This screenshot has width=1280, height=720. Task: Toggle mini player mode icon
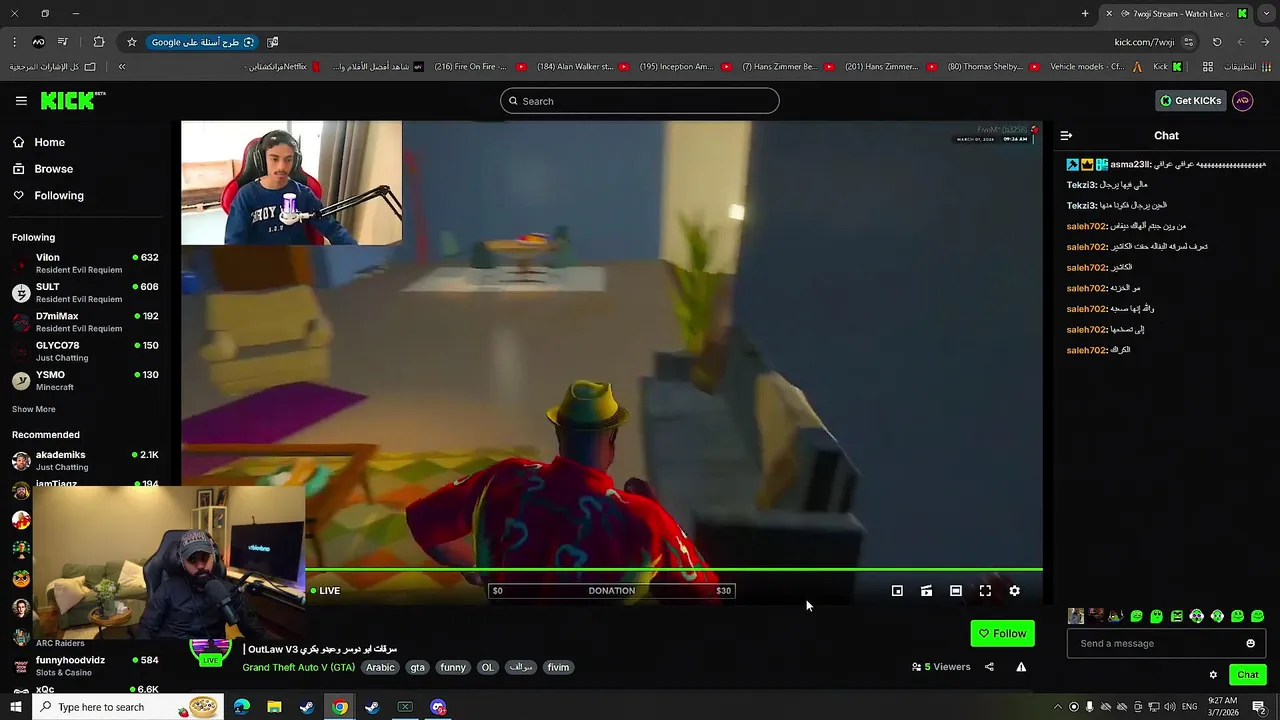[x=897, y=591]
